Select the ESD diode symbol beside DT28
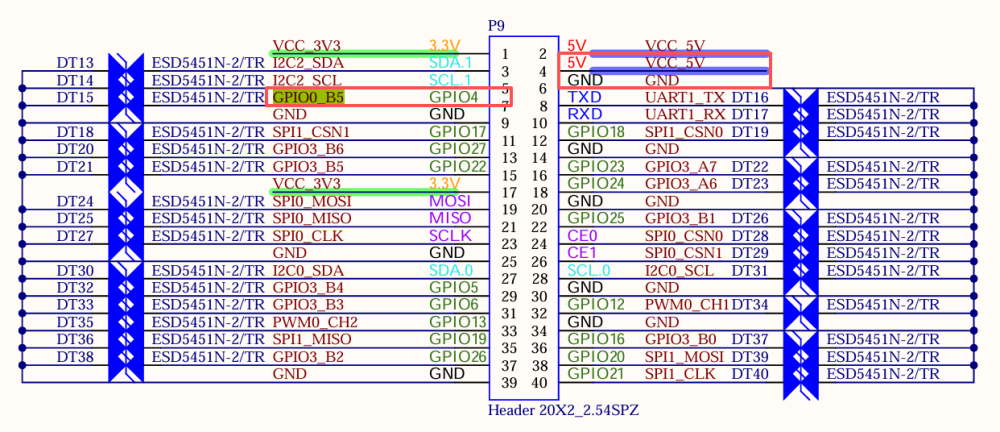The image size is (1000, 432). (x=800, y=236)
